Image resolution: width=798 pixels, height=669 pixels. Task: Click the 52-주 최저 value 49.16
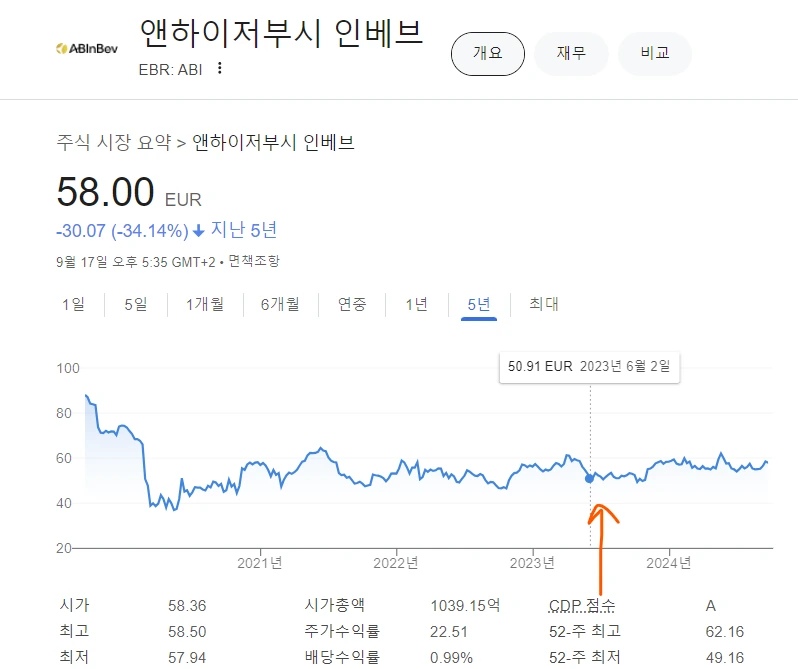pyautogui.click(x=725, y=657)
